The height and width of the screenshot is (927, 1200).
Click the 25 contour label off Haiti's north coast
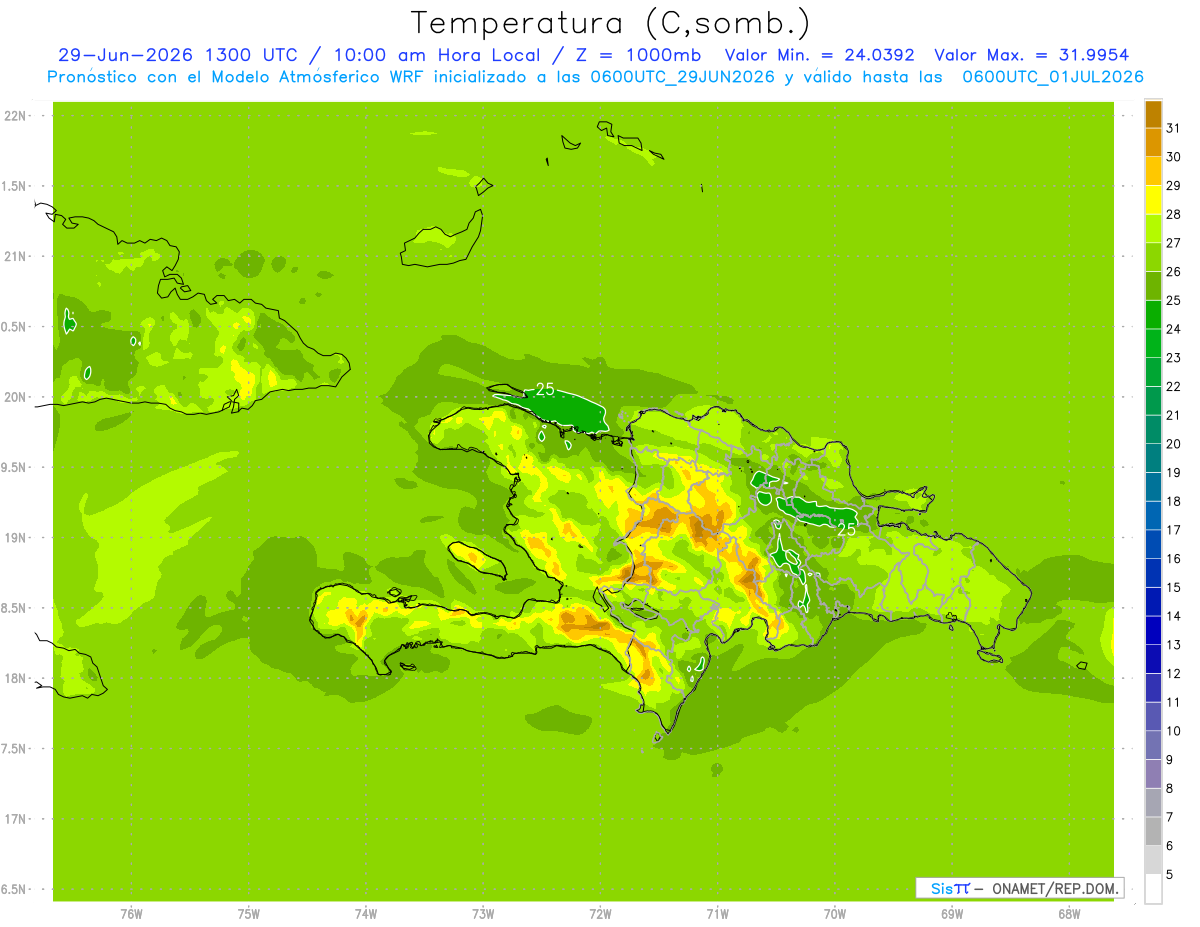pos(545,389)
